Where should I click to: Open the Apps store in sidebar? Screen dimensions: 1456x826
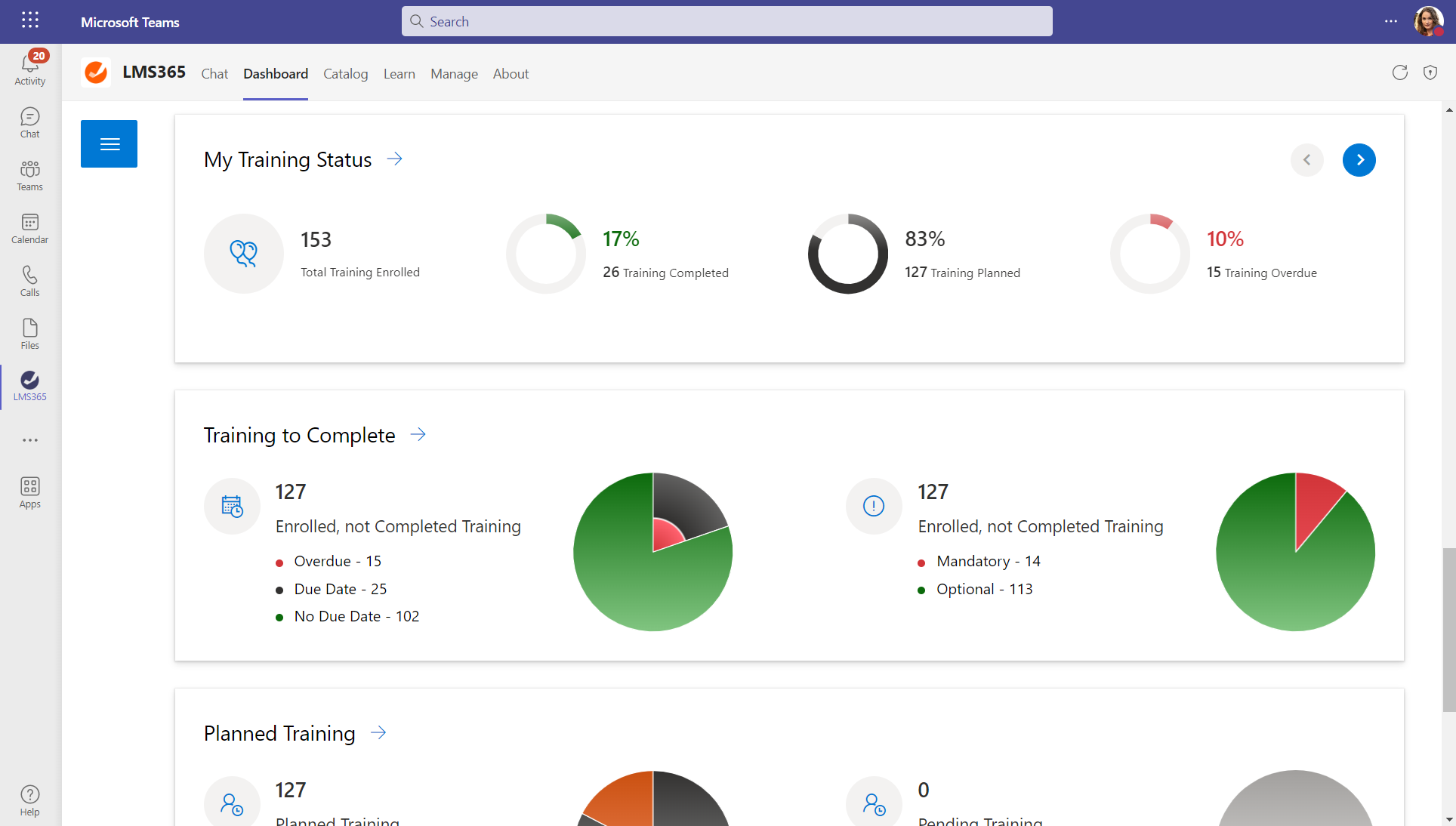point(30,492)
